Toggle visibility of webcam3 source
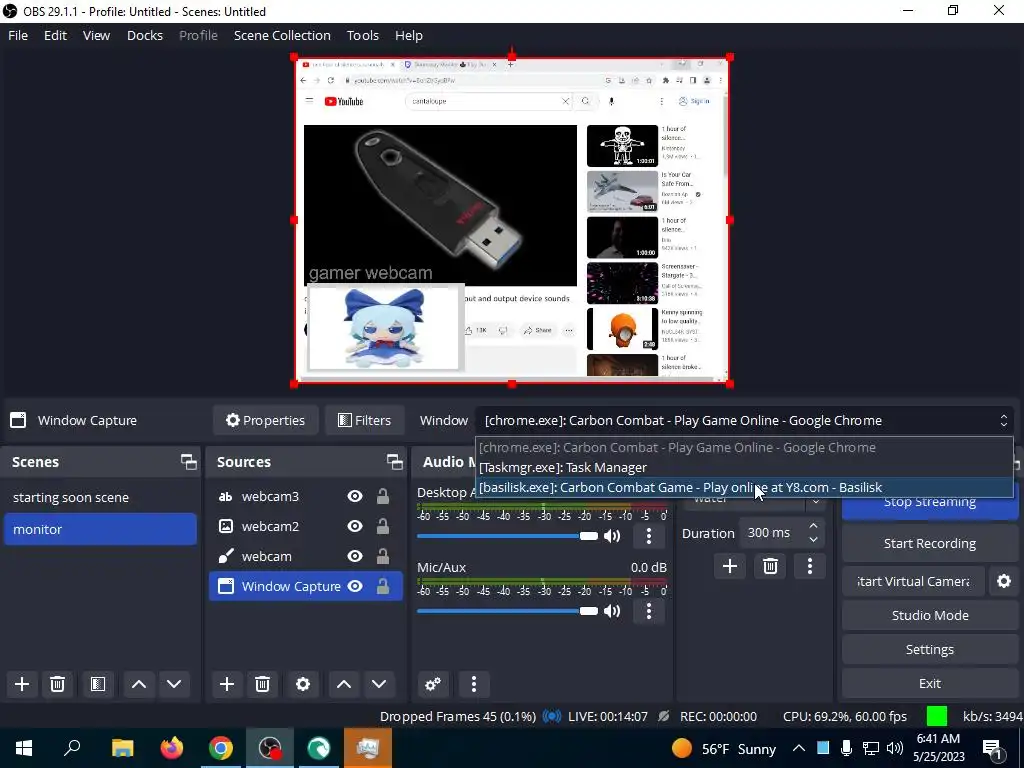 355,496
